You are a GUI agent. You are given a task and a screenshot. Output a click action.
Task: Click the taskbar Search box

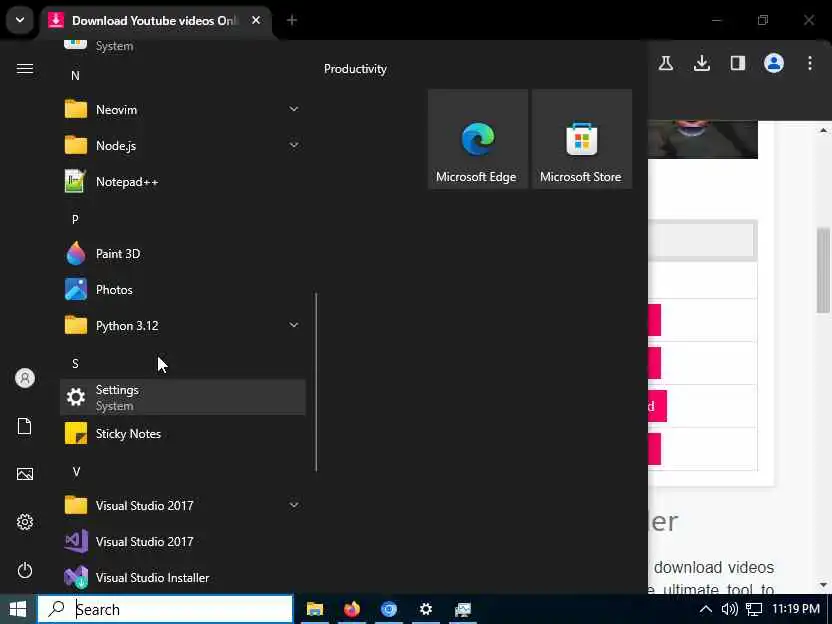[165, 609]
